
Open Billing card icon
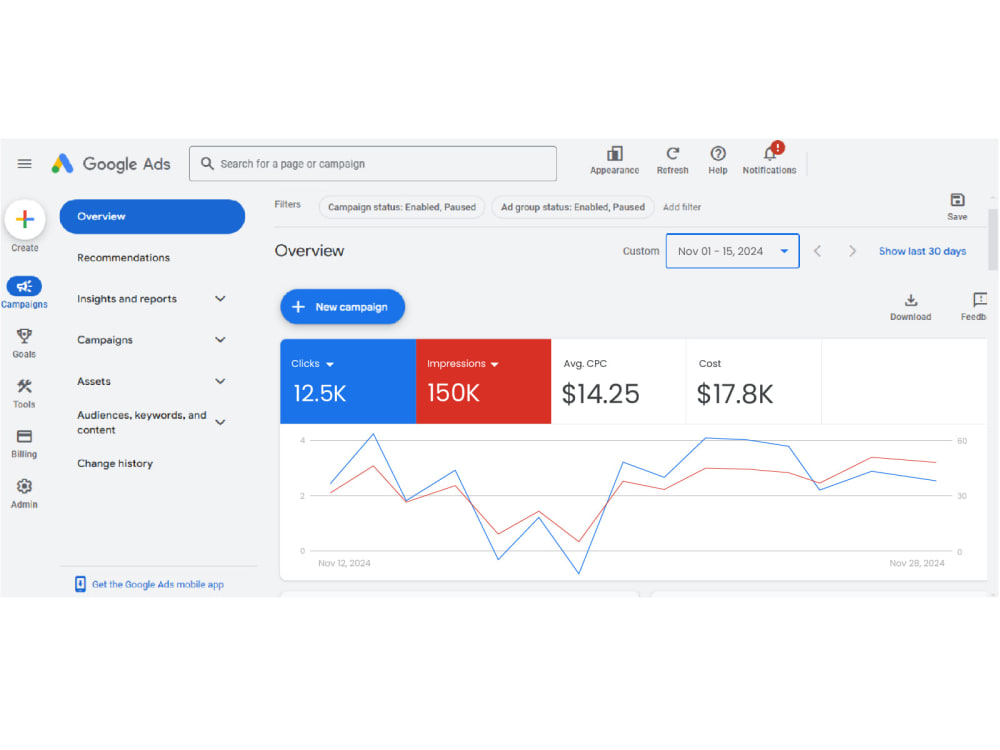(x=24, y=436)
